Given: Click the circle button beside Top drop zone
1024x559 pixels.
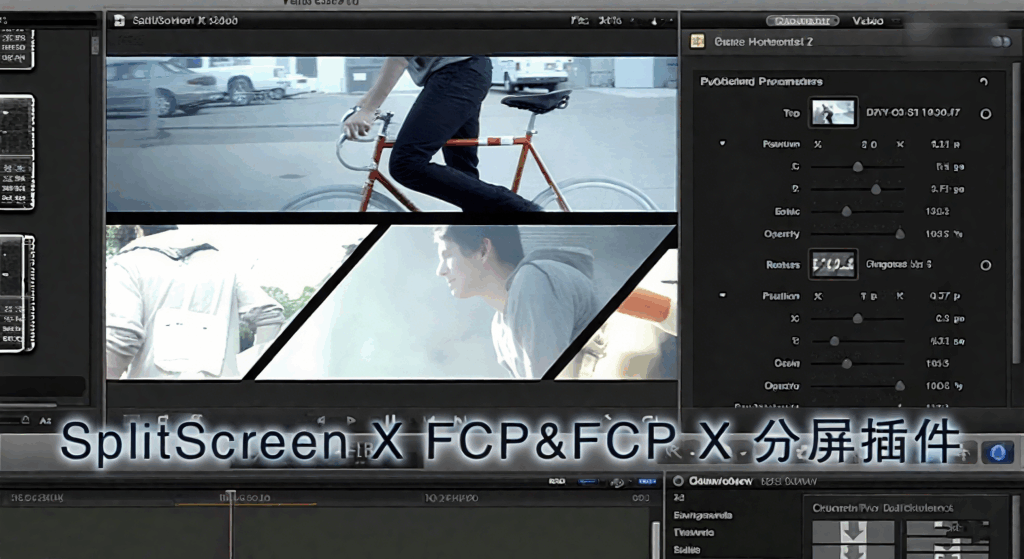Looking at the screenshot, I should (x=985, y=114).
